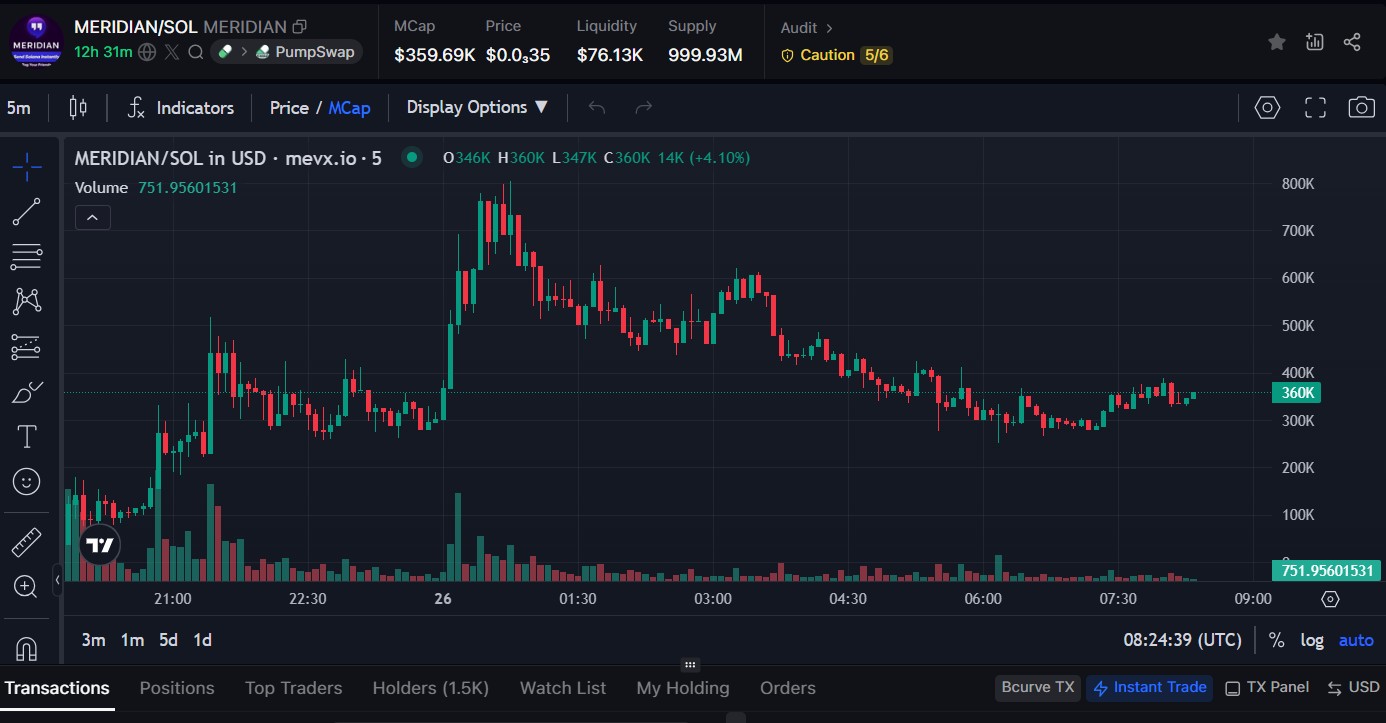The image size is (1386, 723).
Task: Enter fullscreen chart mode
Action: 1315,108
